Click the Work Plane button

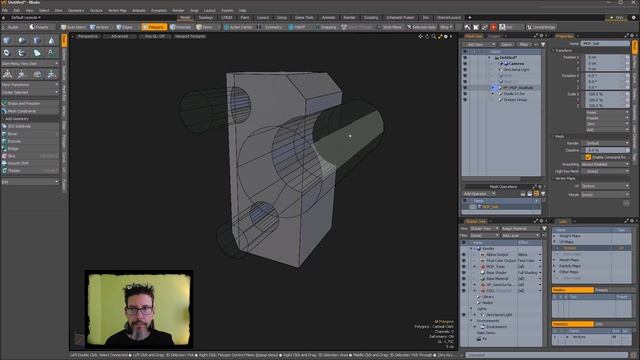pos(391,27)
